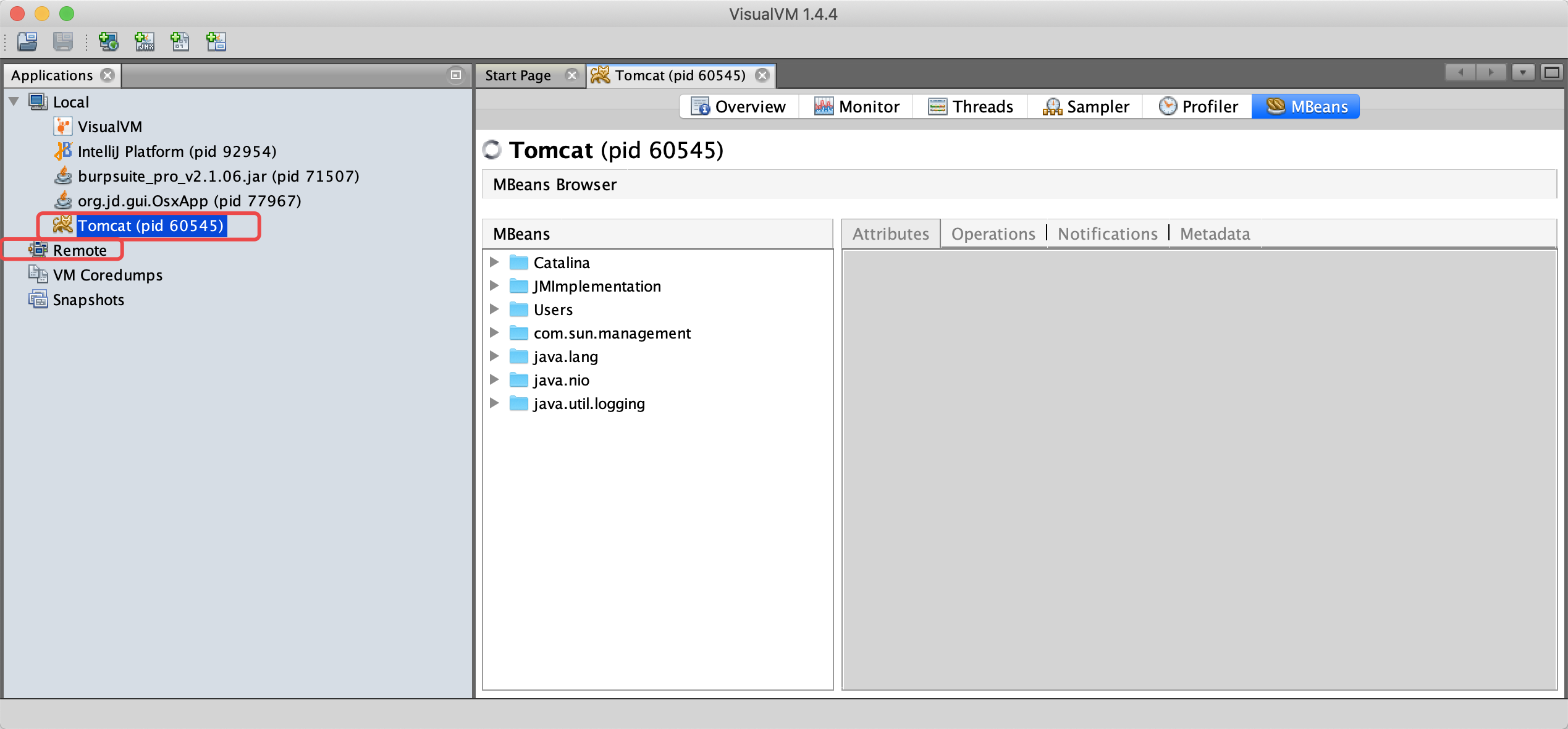Image resolution: width=1568 pixels, height=729 pixels.
Task: Select the Remote node in Applications
Action: 80,250
